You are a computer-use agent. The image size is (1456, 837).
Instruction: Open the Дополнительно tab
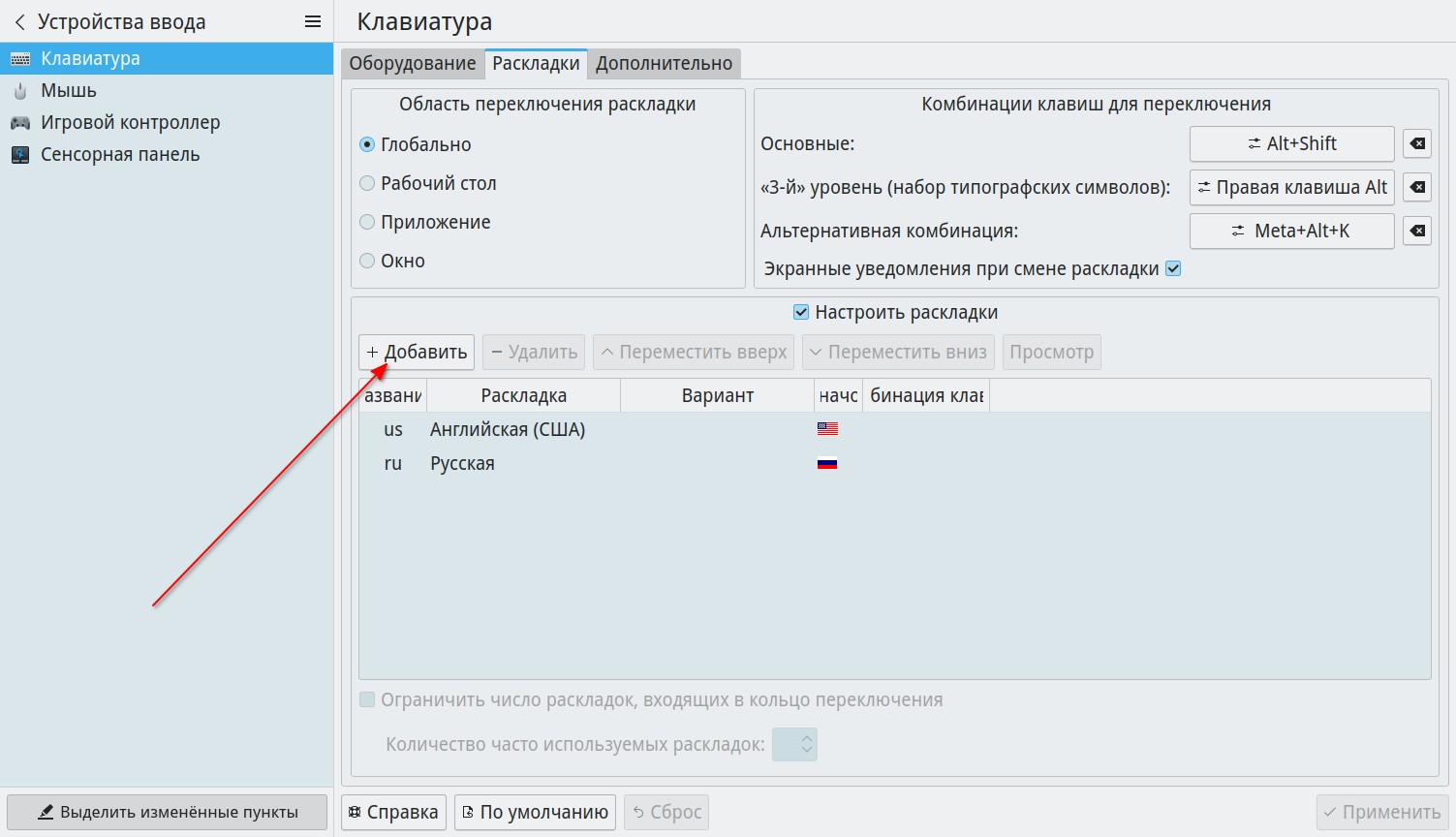point(664,64)
